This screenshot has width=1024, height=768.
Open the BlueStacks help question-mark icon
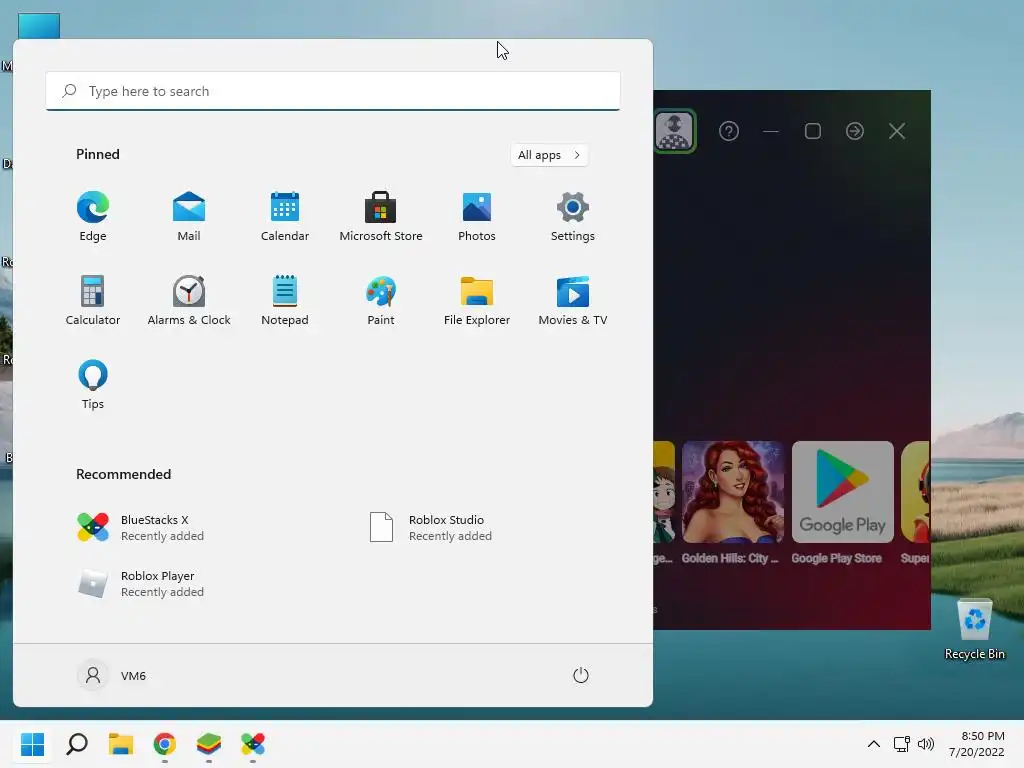point(729,131)
